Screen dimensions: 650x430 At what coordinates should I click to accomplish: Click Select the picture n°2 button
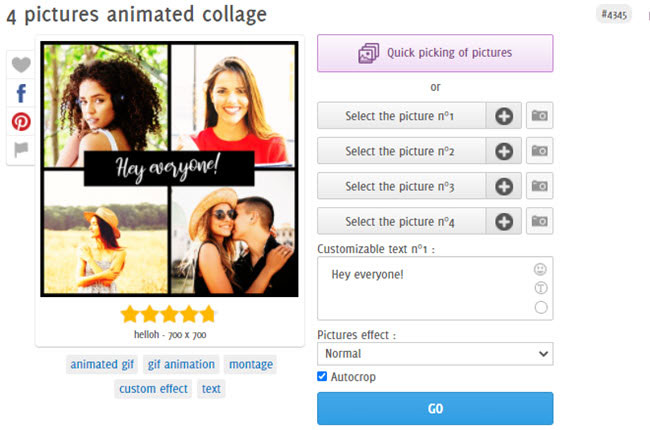[400, 151]
